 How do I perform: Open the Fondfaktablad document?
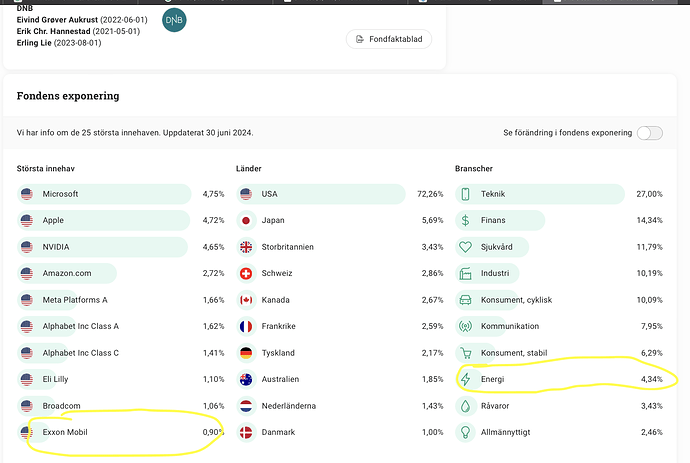click(389, 39)
